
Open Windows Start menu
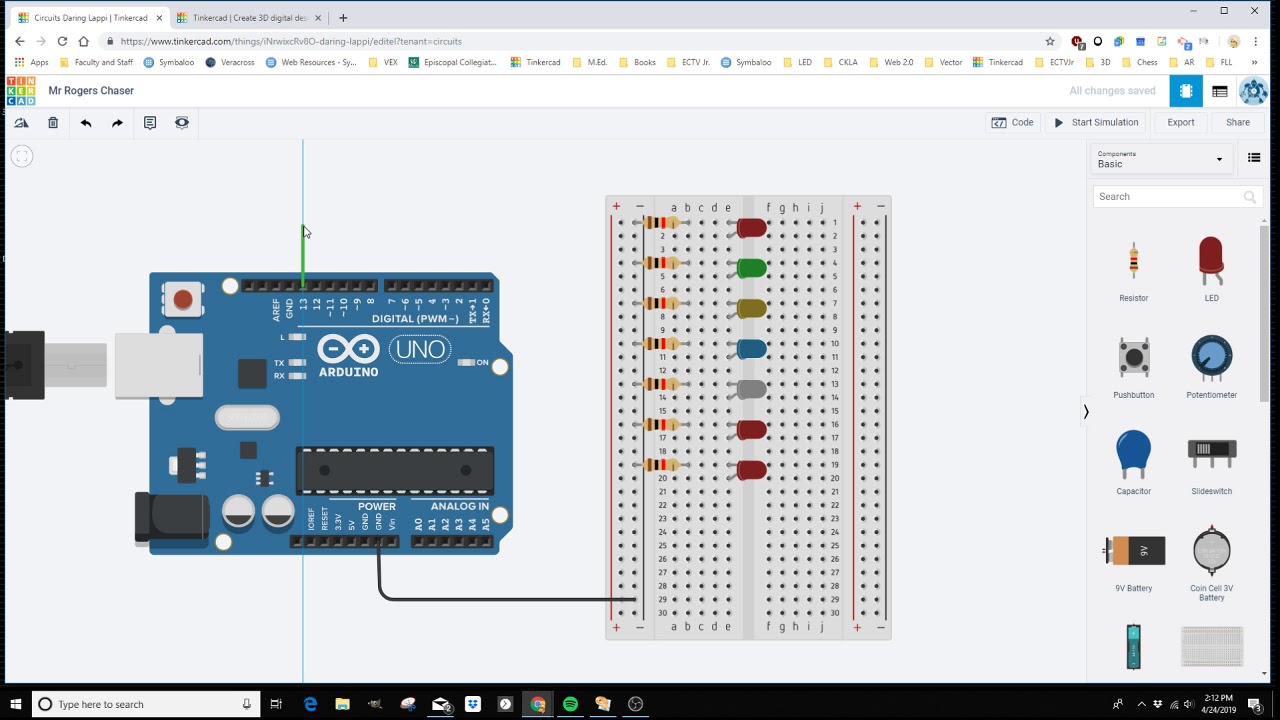tap(15, 704)
